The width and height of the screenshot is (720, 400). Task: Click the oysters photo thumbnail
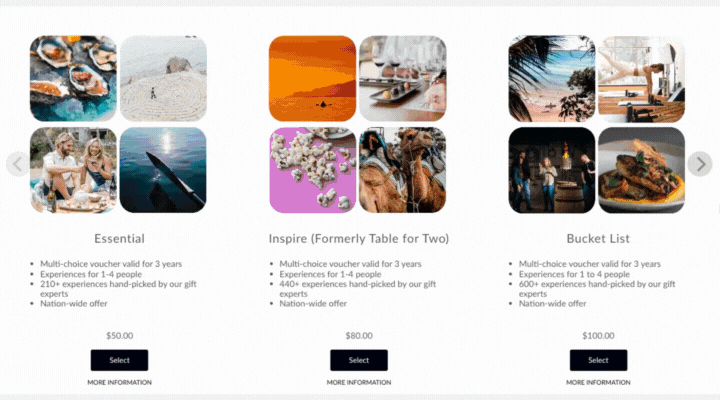(x=73, y=79)
